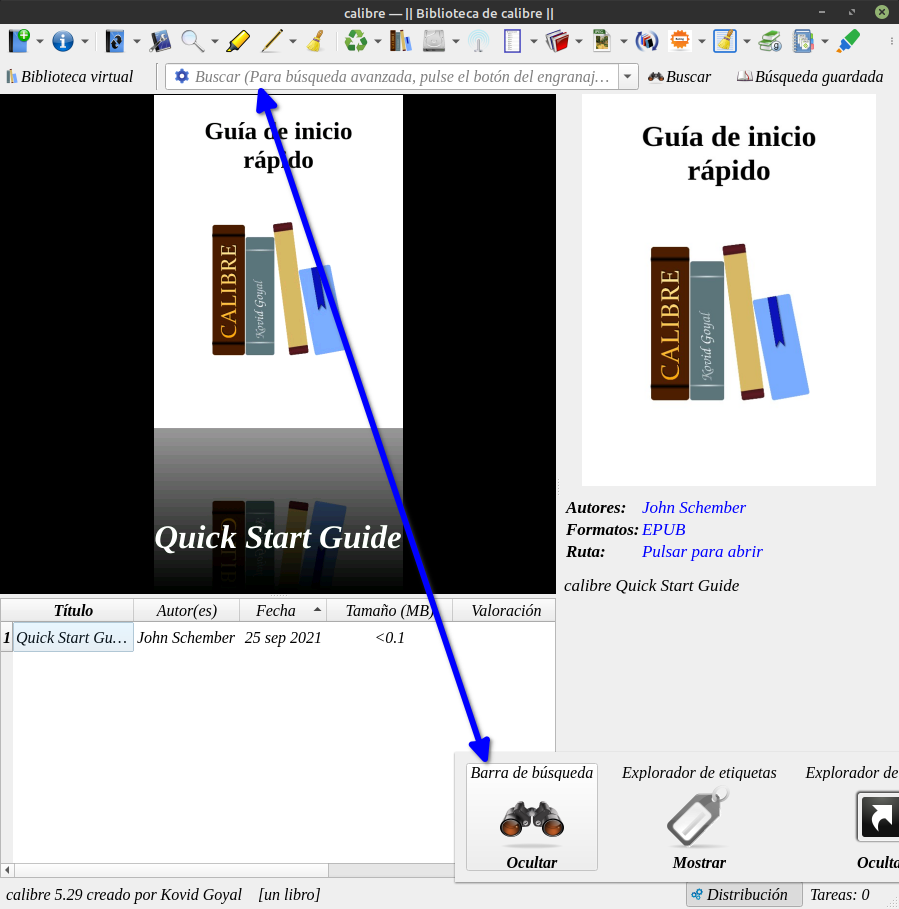The image size is (899, 909).
Task: Open the search history dropdown arrow
Action: (627, 77)
